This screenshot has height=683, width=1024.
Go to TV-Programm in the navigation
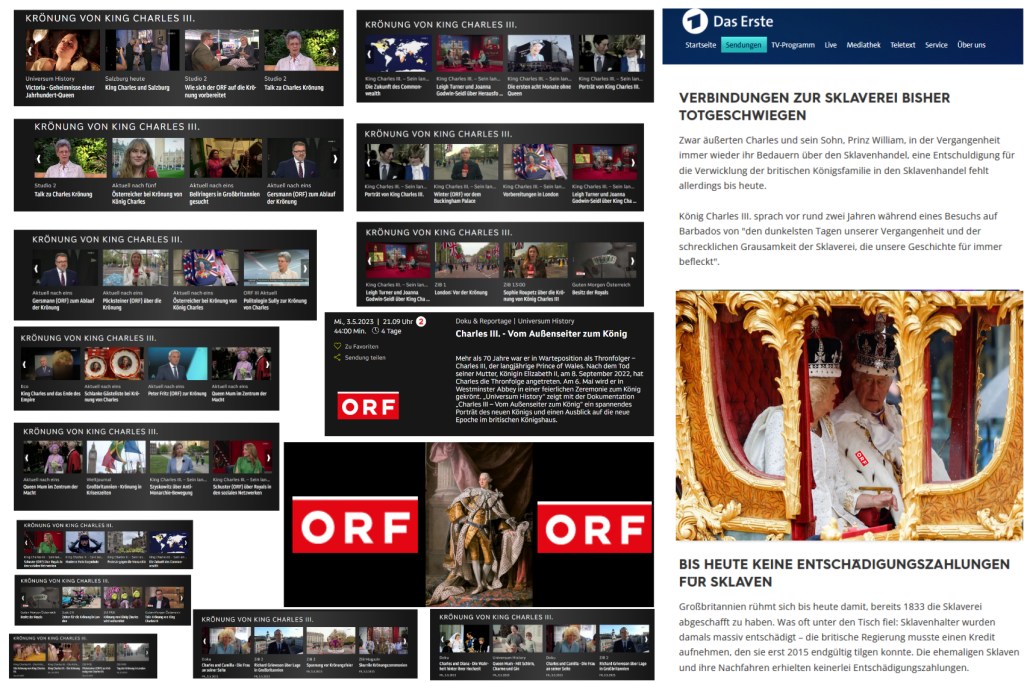point(792,45)
